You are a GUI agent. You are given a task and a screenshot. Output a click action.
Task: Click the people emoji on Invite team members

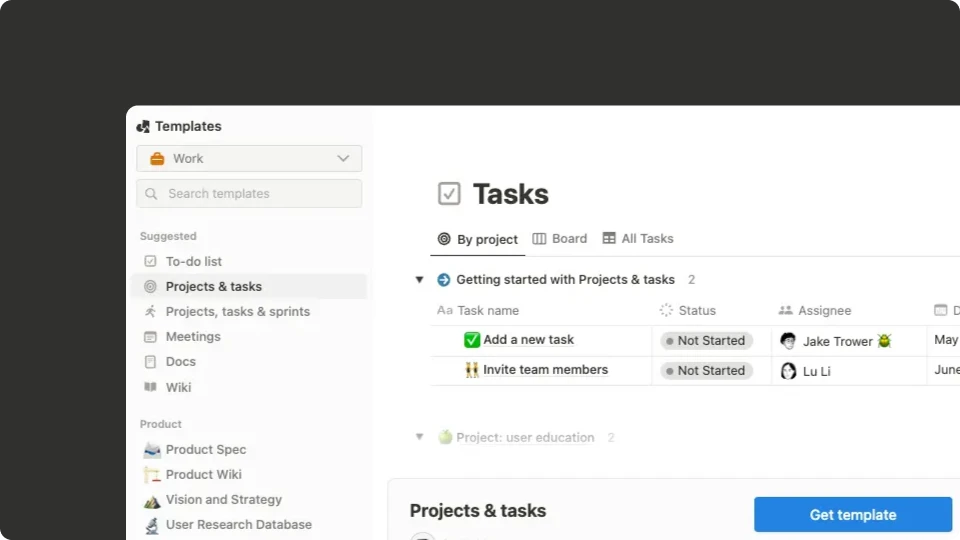pos(472,370)
